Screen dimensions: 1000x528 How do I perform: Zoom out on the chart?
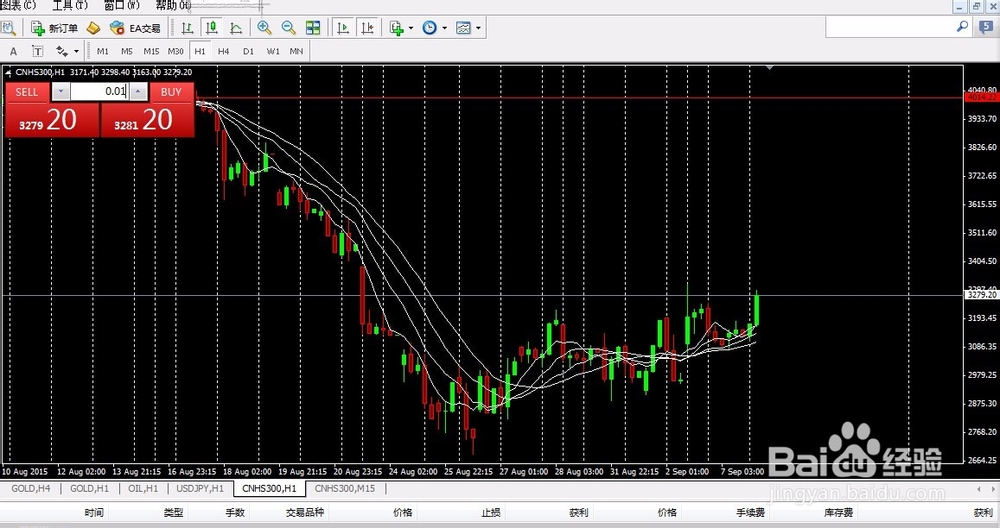pyautogui.click(x=288, y=28)
